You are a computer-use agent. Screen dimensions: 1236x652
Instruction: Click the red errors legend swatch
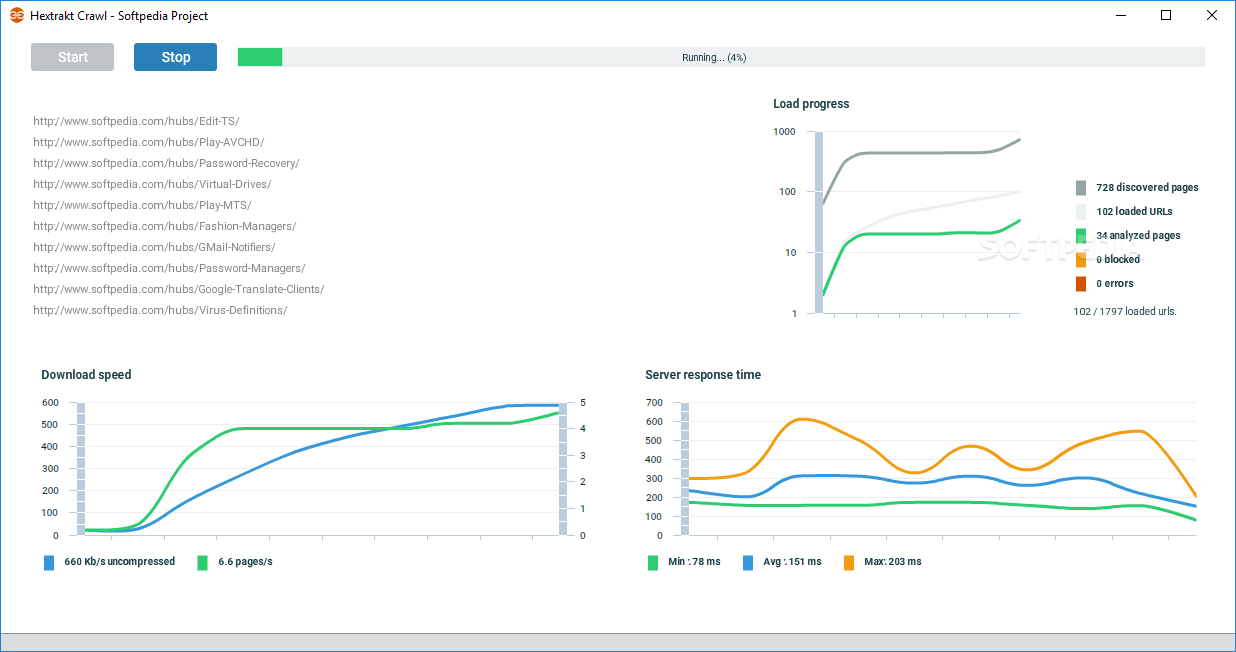click(1081, 284)
